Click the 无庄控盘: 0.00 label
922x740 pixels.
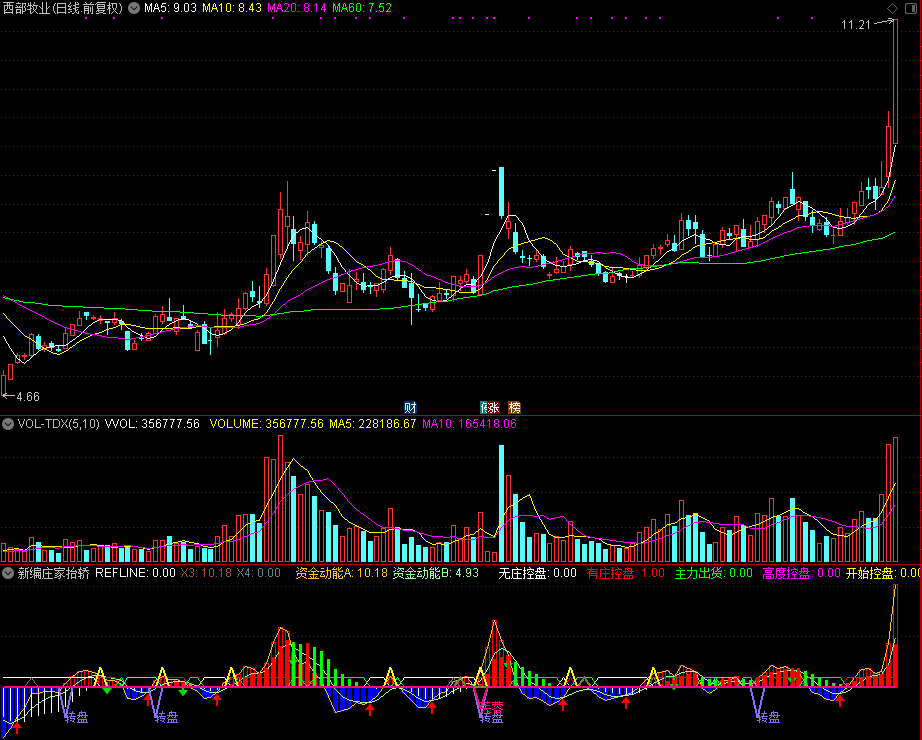point(537,573)
